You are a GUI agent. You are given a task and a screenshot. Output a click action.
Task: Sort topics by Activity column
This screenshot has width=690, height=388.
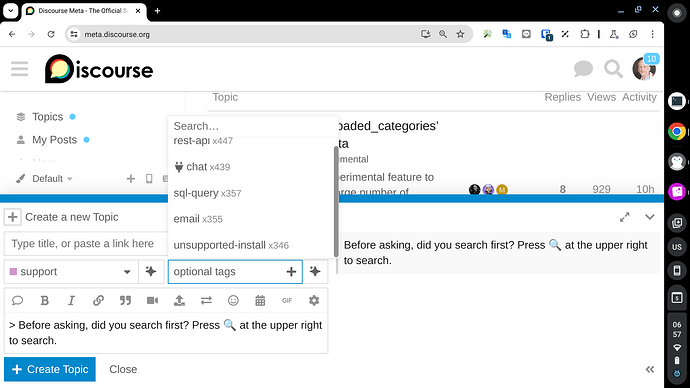[x=639, y=97]
